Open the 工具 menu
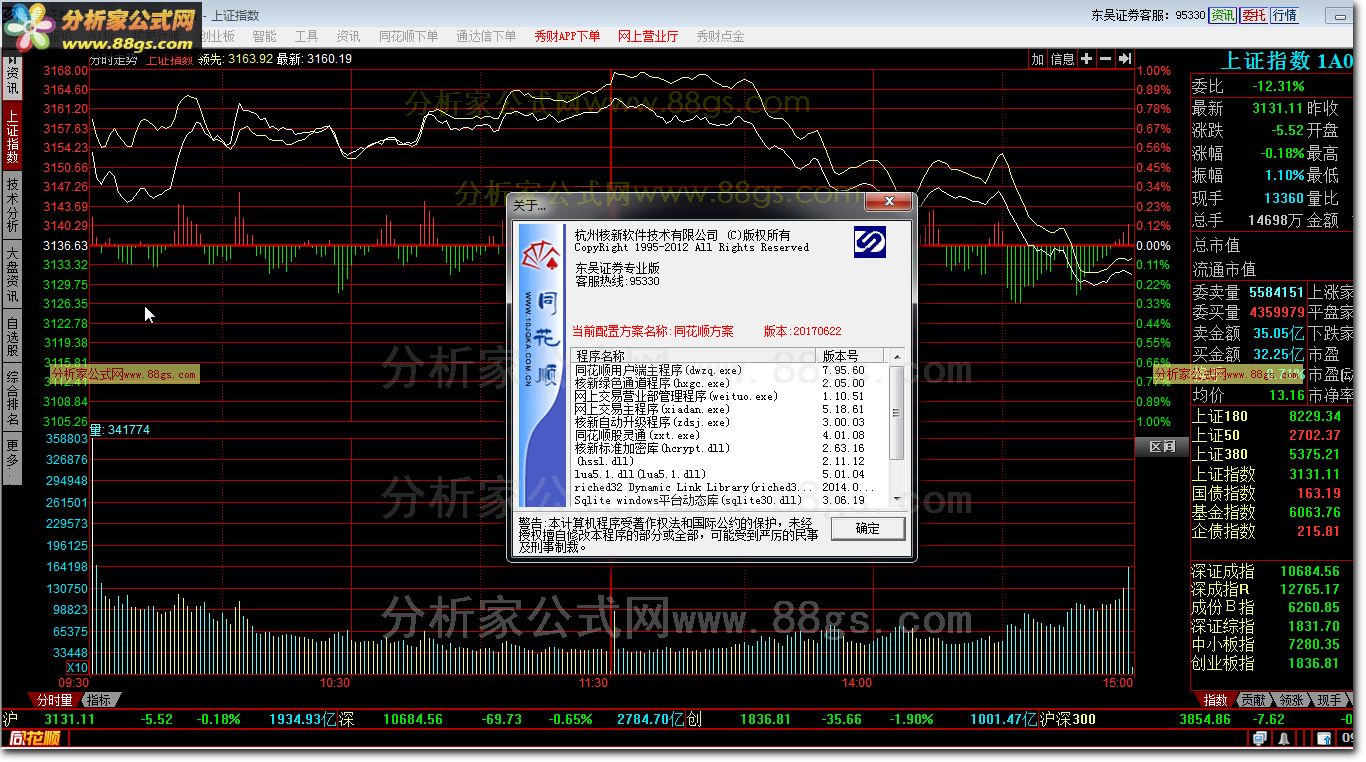This screenshot has width=1366, height=762. (x=306, y=36)
